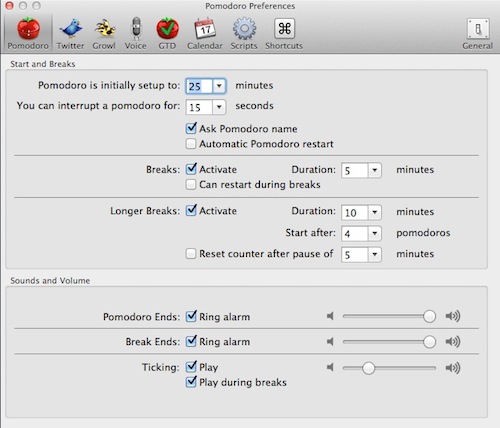Screen dimensions: 500x428
Task: Click high-volume speaker icon for Ticking
Action: click(x=453, y=368)
